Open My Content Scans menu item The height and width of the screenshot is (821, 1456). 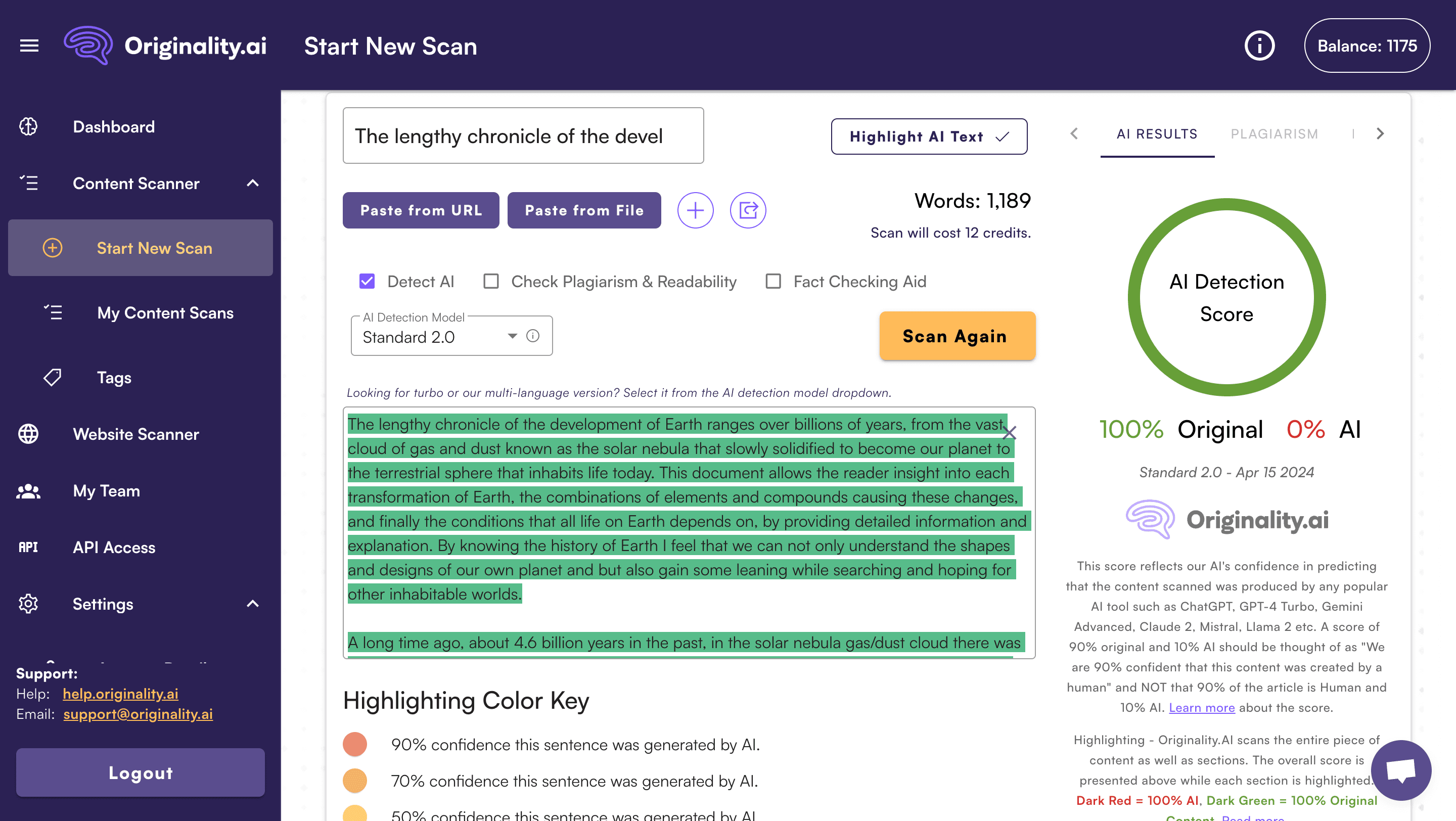point(165,312)
